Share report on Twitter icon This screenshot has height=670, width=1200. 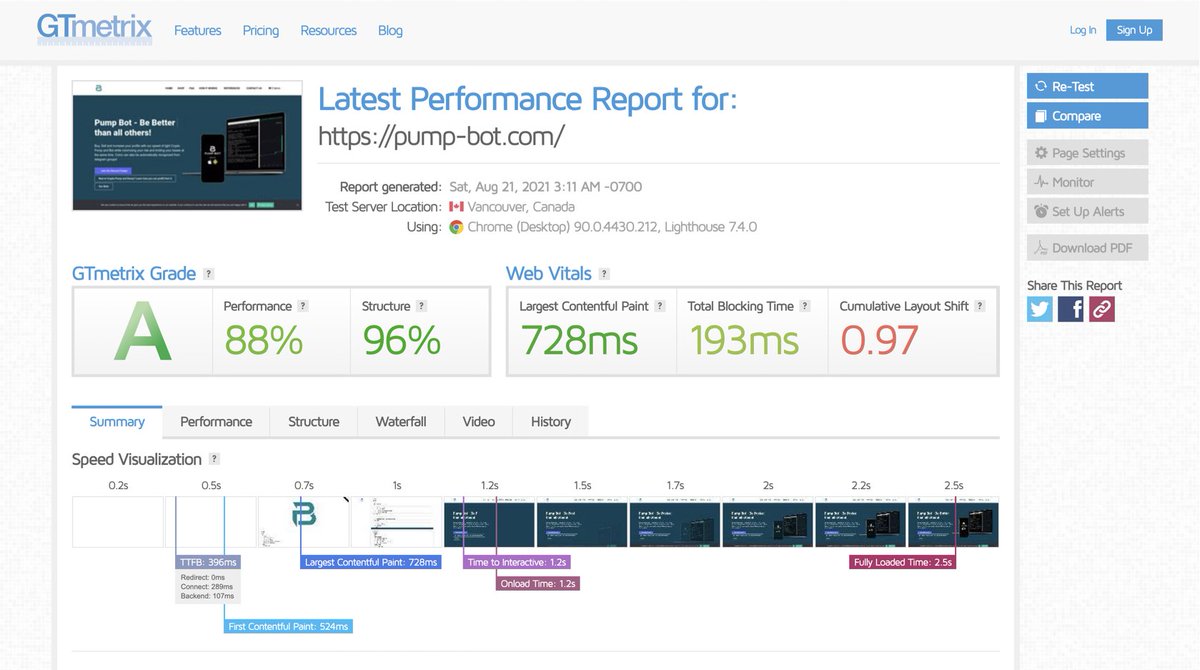coord(1040,309)
